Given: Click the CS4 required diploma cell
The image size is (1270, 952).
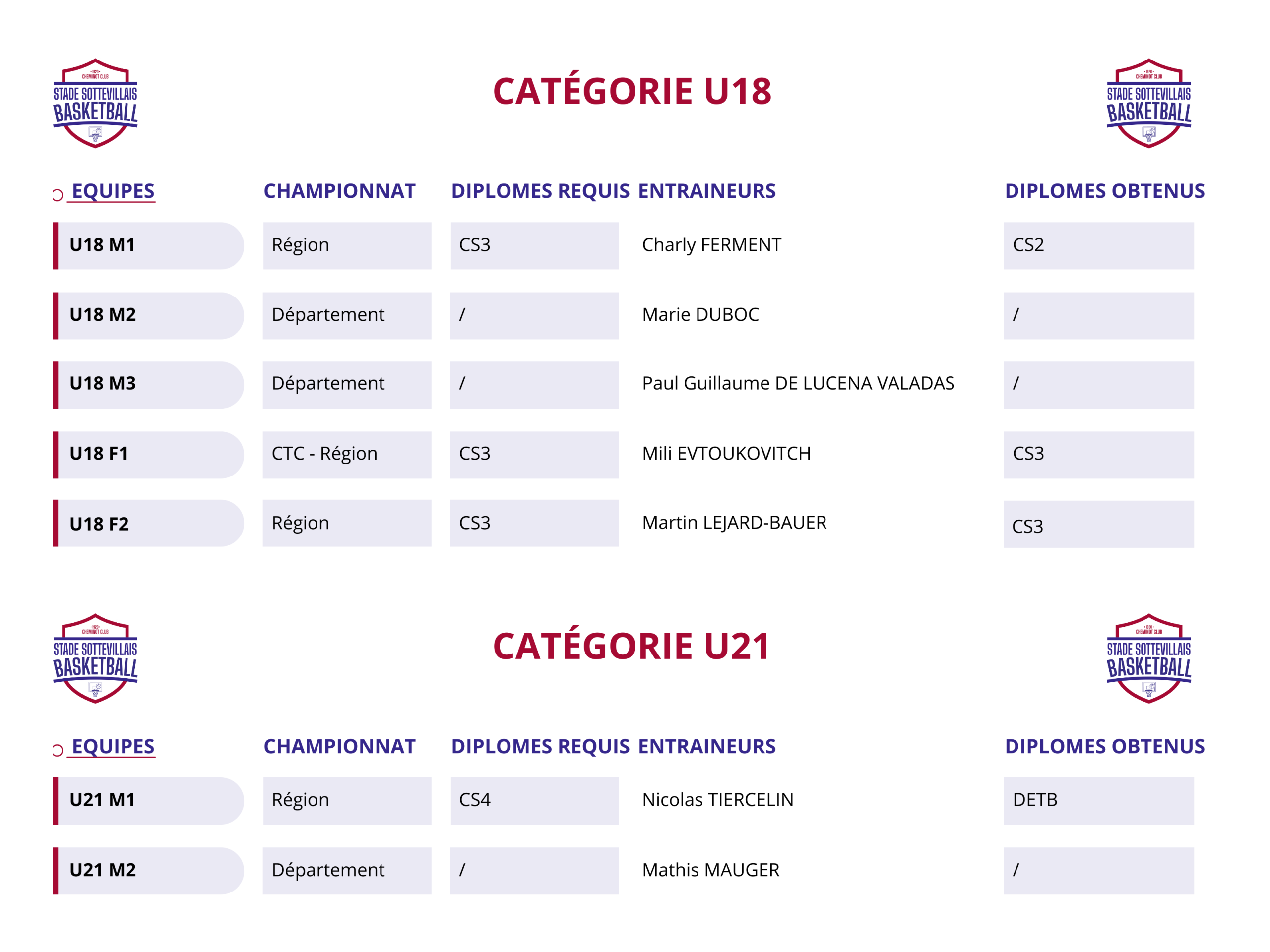Looking at the screenshot, I should tap(534, 800).
